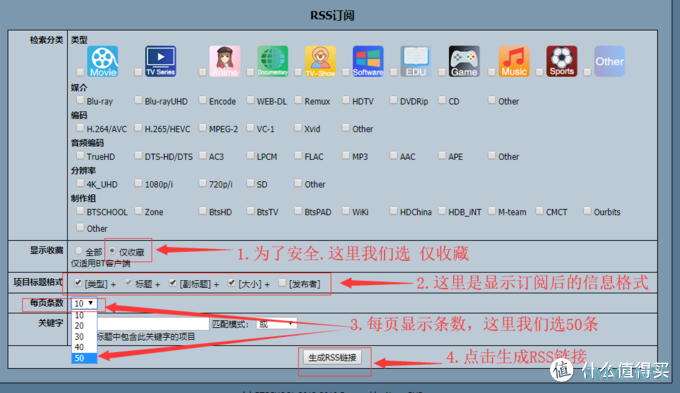Viewport: 680px width, 393px height.
Task: Check the BtsPAD group option
Action: tap(298, 211)
